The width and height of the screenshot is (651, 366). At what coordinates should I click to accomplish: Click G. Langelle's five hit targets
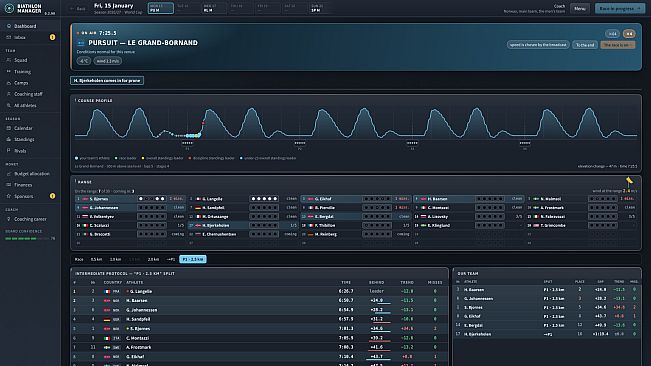click(264, 199)
